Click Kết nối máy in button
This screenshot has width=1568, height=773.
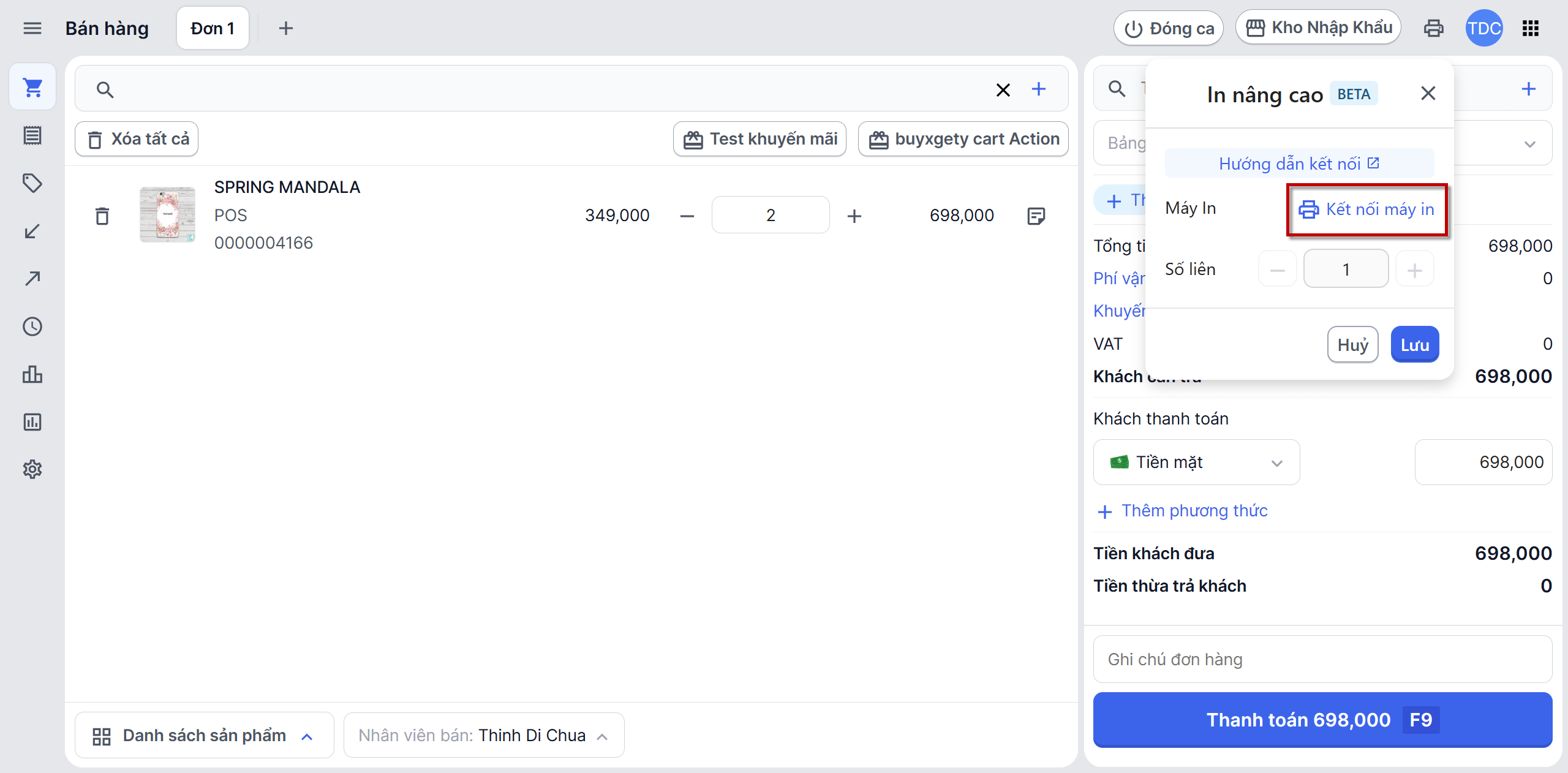click(x=1366, y=209)
